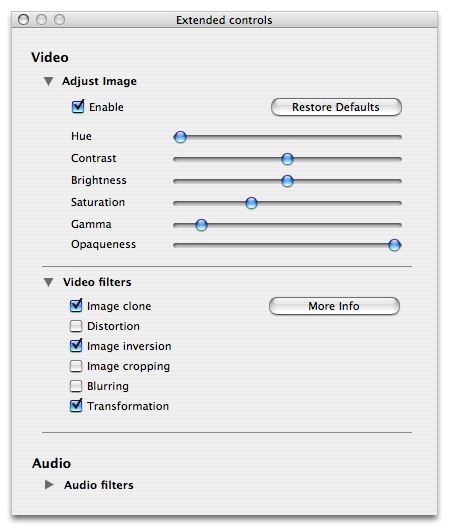The width and height of the screenshot is (450, 532).
Task: Collapse the Adjust Image section triangle
Action: [x=49, y=81]
